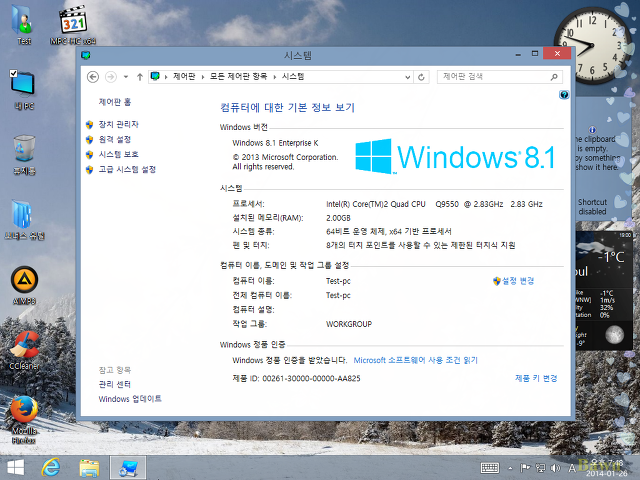This screenshot has width=640, height=480.
Task: Click the IME language indicator A
Action: click(x=572, y=468)
